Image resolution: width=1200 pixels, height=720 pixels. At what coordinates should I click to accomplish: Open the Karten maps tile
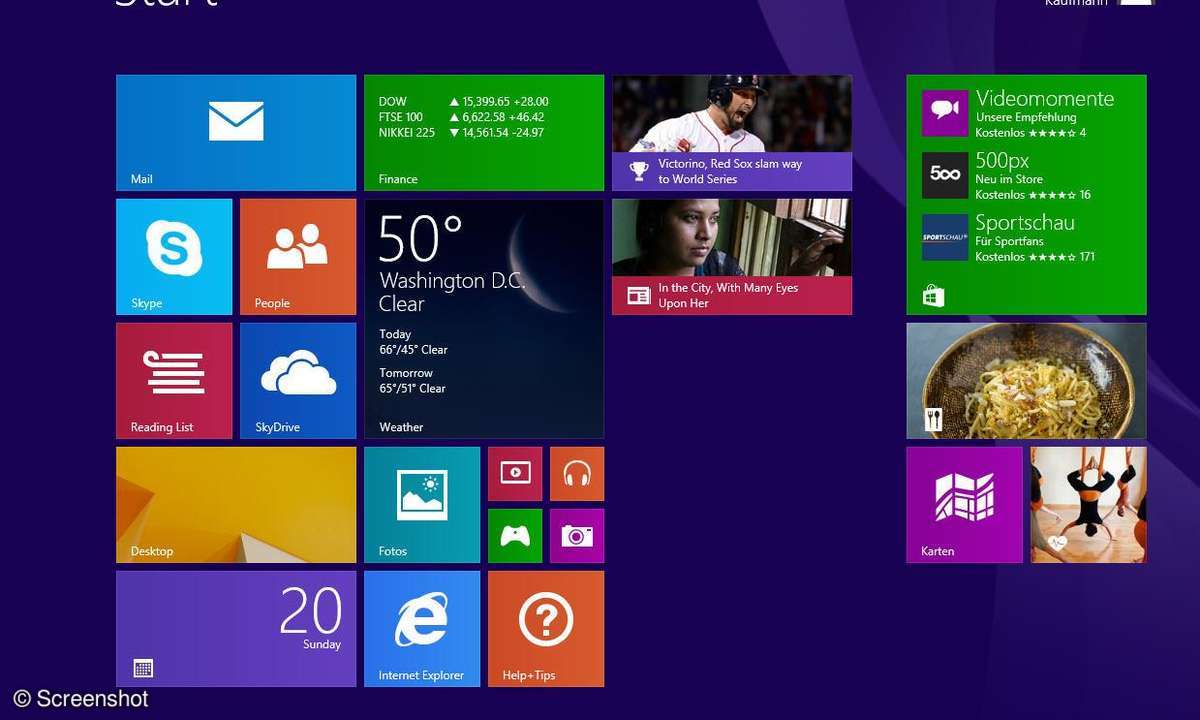click(965, 505)
